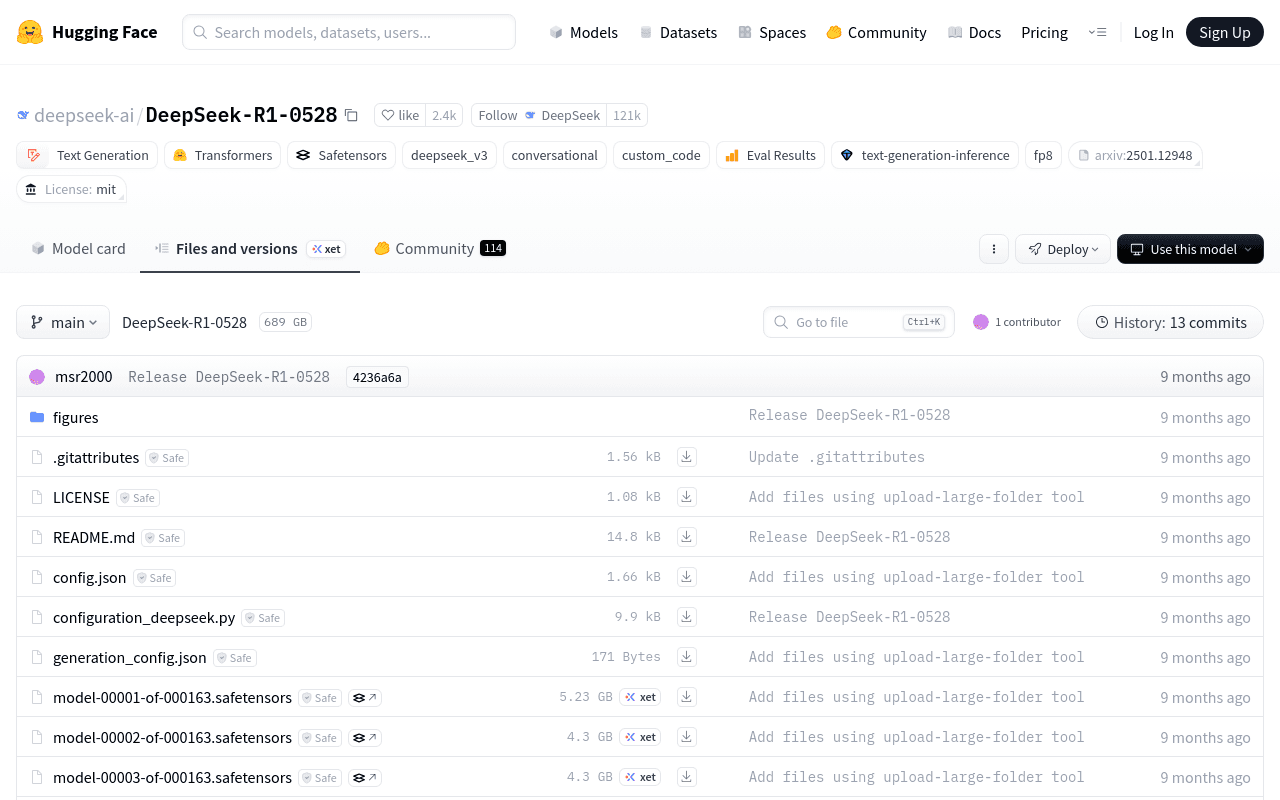
Task: Expand the navigation overflow menu icon
Action: click(x=1097, y=32)
